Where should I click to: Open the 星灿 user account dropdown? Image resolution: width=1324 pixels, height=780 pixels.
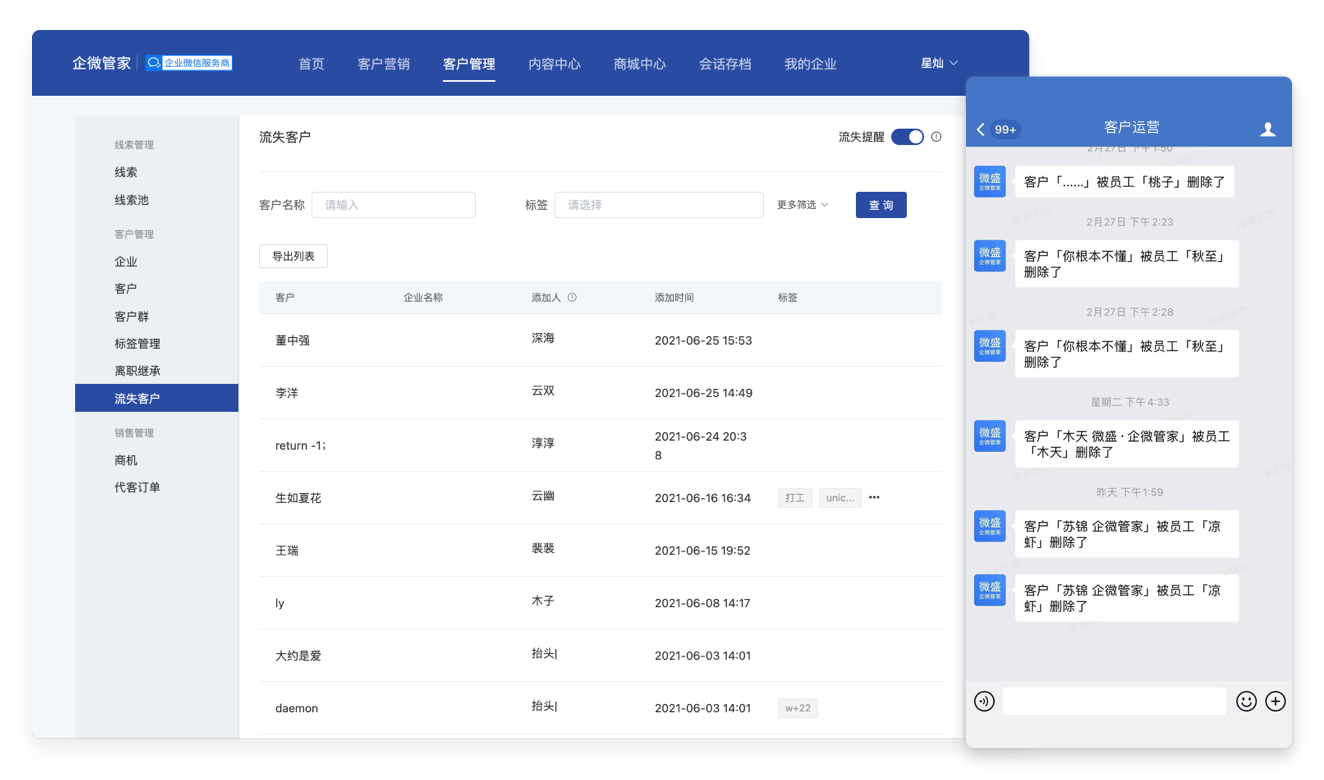coord(938,63)
